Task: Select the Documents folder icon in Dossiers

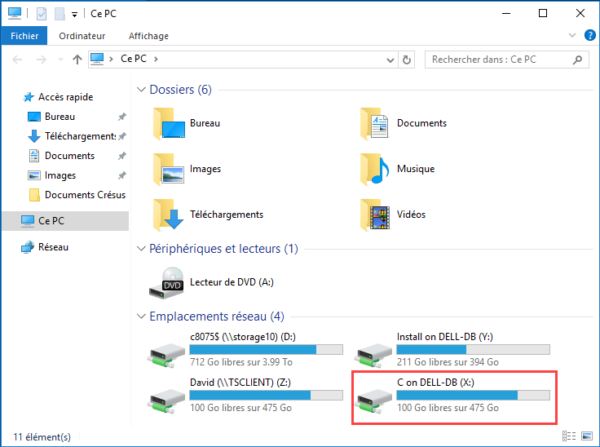Action: 375,124
